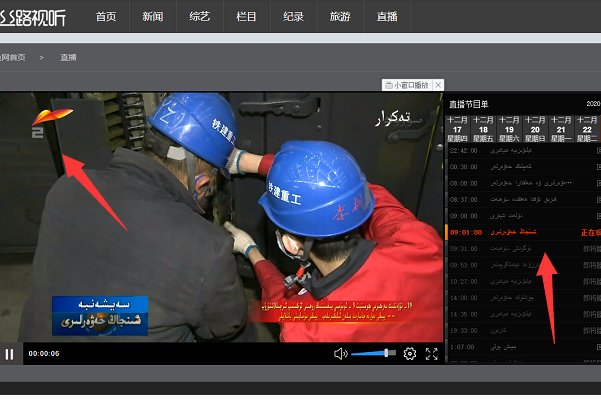Select the 22:42:00 program row
This screenshot has width=601, height=400.
point(524,151)
